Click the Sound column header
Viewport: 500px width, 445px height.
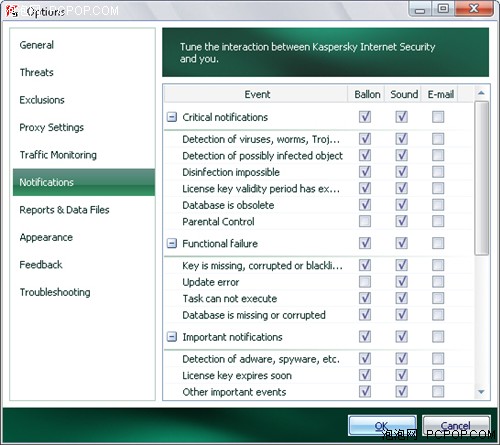point(404,94)
